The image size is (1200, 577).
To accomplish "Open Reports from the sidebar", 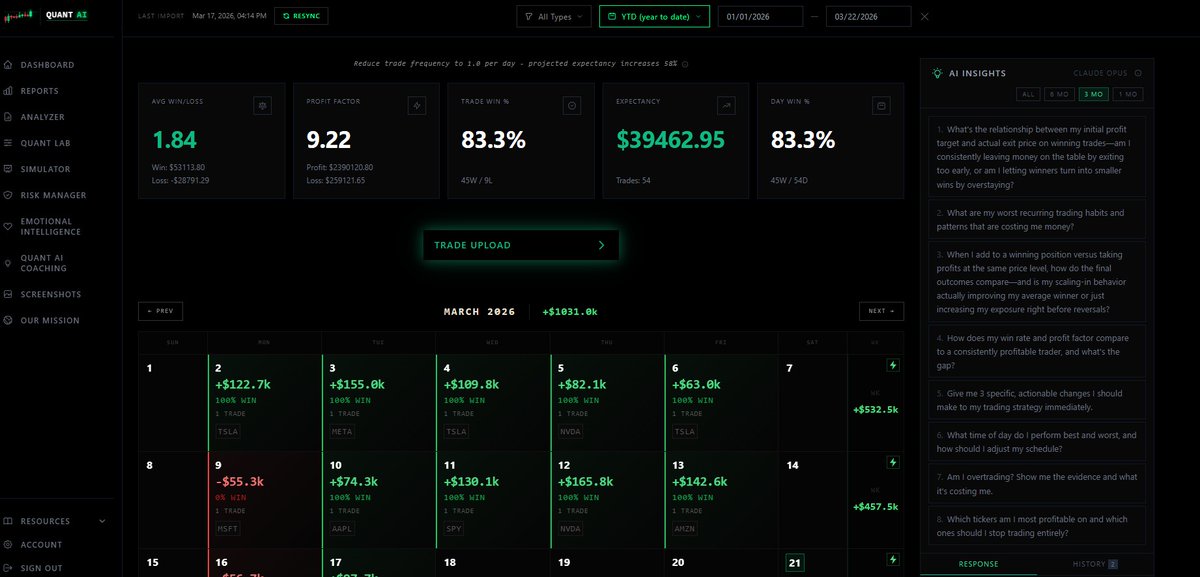I will pyautogui.click(x=40, y=91).
